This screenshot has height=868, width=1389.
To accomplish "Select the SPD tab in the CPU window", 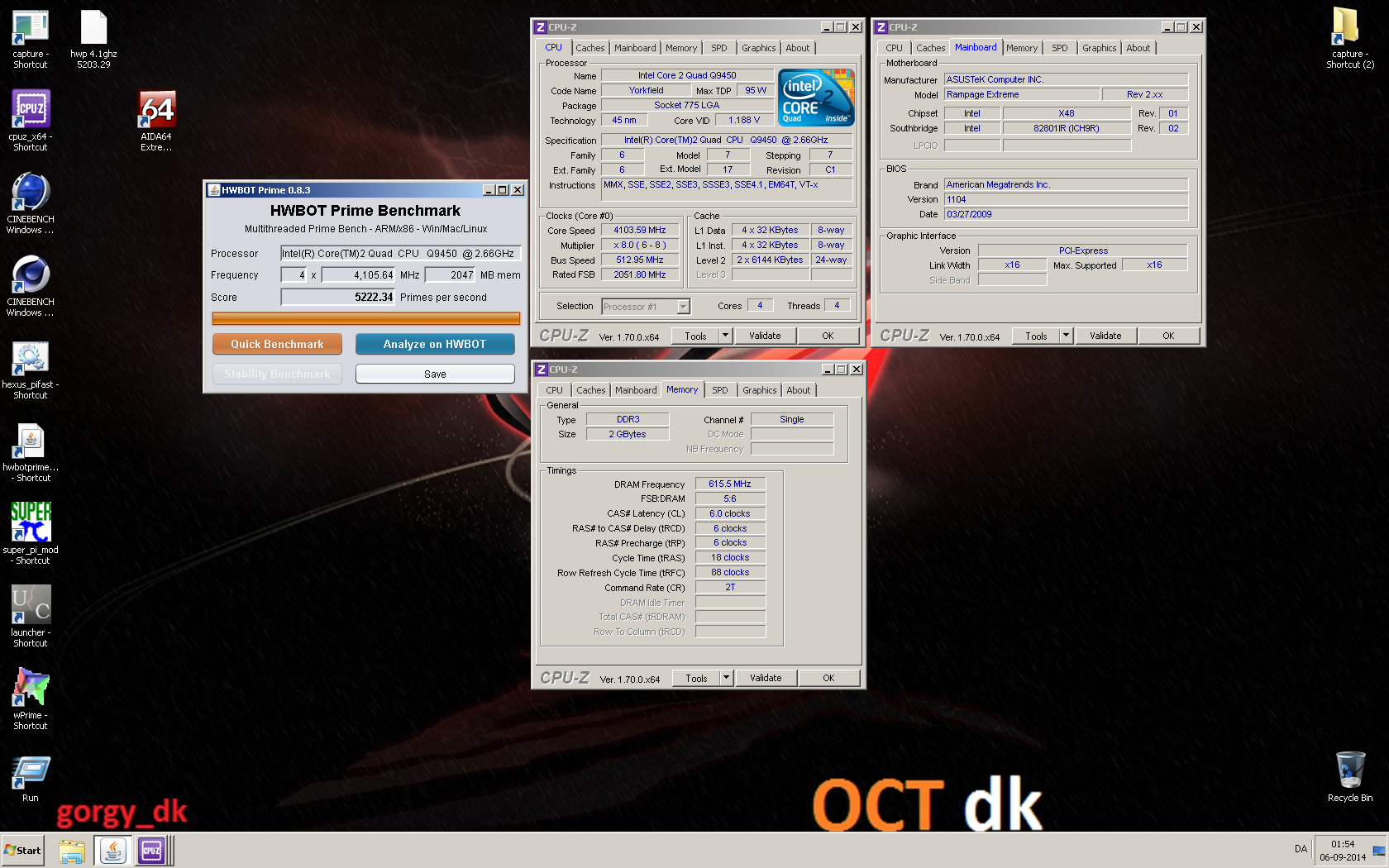I will [719, 48].
